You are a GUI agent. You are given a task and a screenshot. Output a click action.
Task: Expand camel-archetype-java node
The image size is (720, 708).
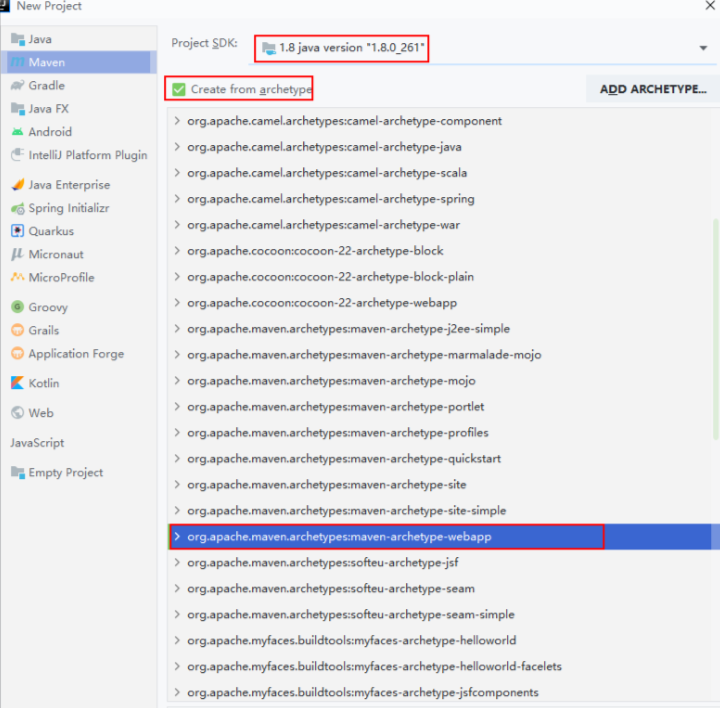pyautogui.click(x=177, y=147)
